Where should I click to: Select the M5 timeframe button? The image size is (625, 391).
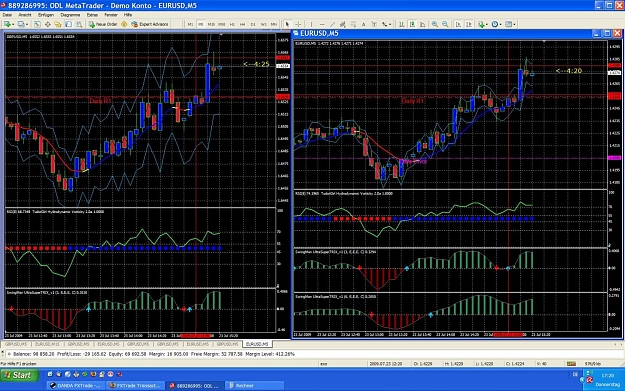[x=201, y=24]
